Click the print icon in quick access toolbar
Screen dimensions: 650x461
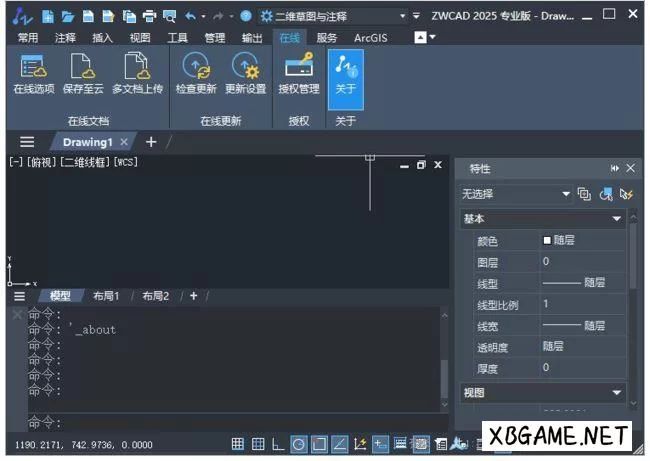[x=149, y=16]
